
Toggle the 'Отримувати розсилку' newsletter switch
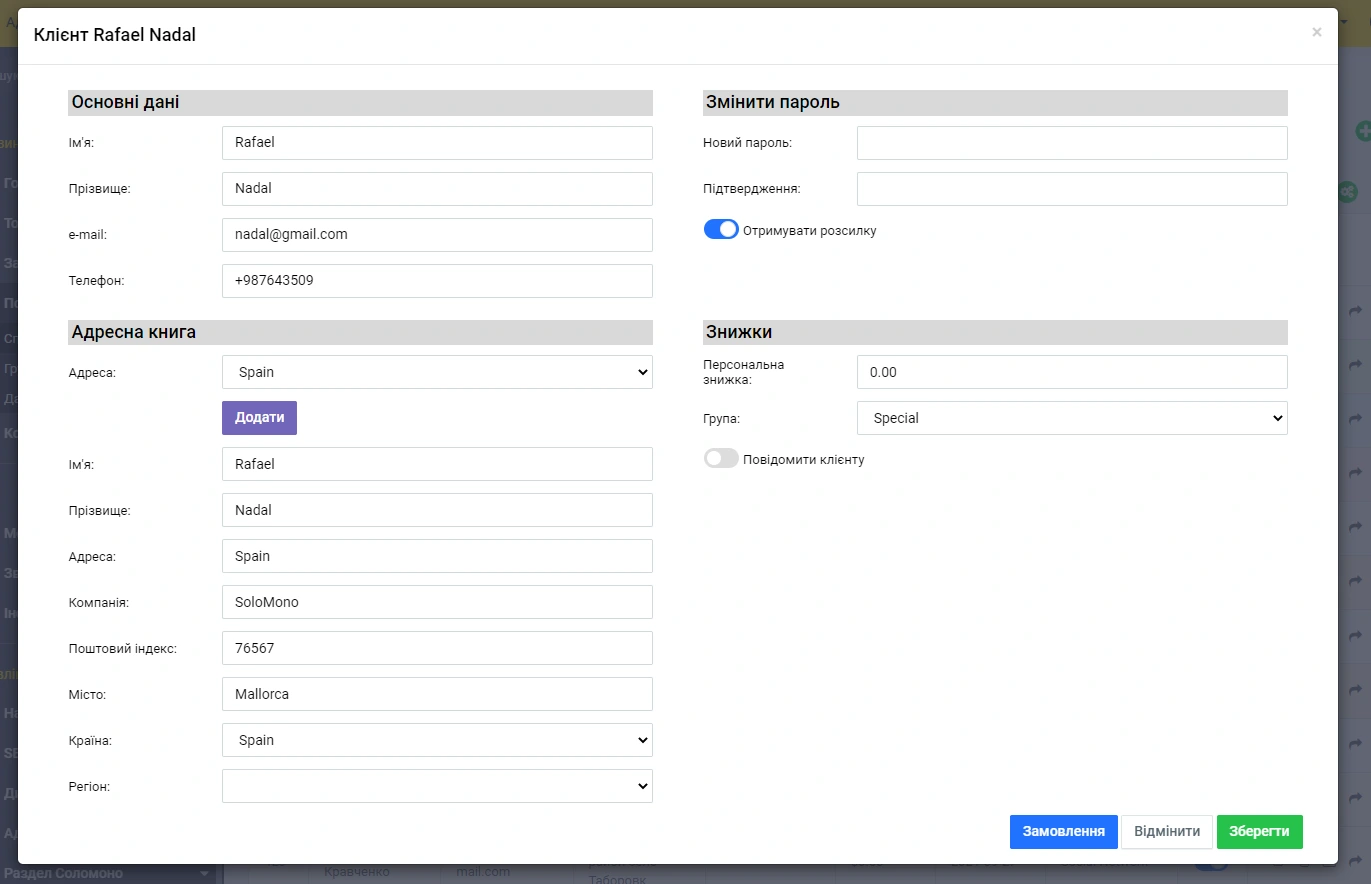(721, 230)
